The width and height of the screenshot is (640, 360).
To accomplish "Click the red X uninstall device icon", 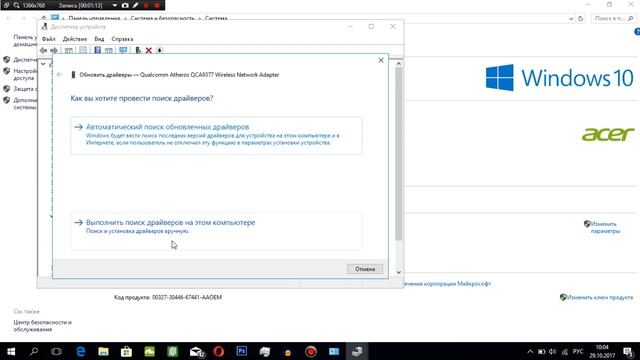I will 149,50.
